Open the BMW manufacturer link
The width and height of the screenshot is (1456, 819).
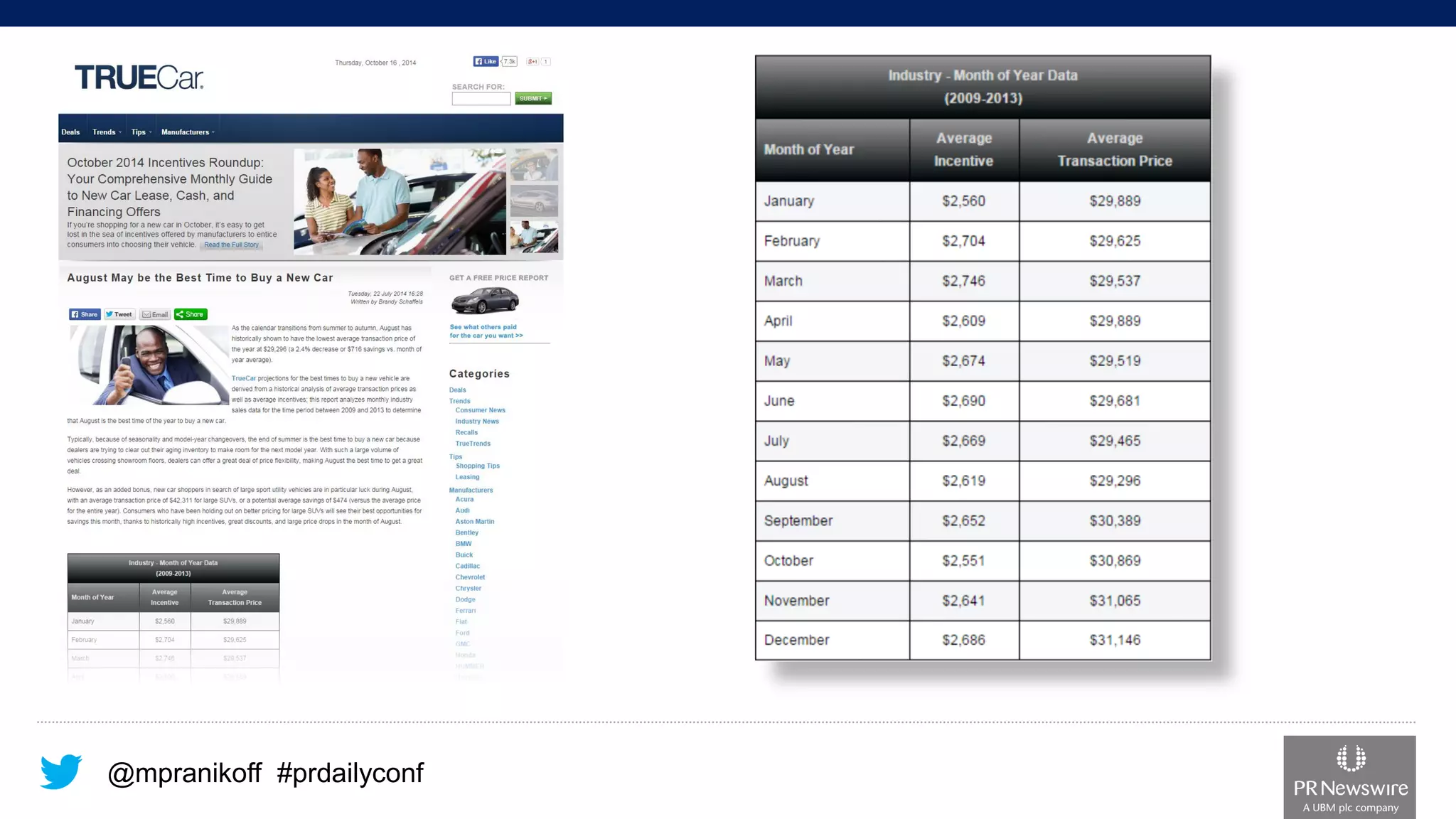click(x=464, y=544)
